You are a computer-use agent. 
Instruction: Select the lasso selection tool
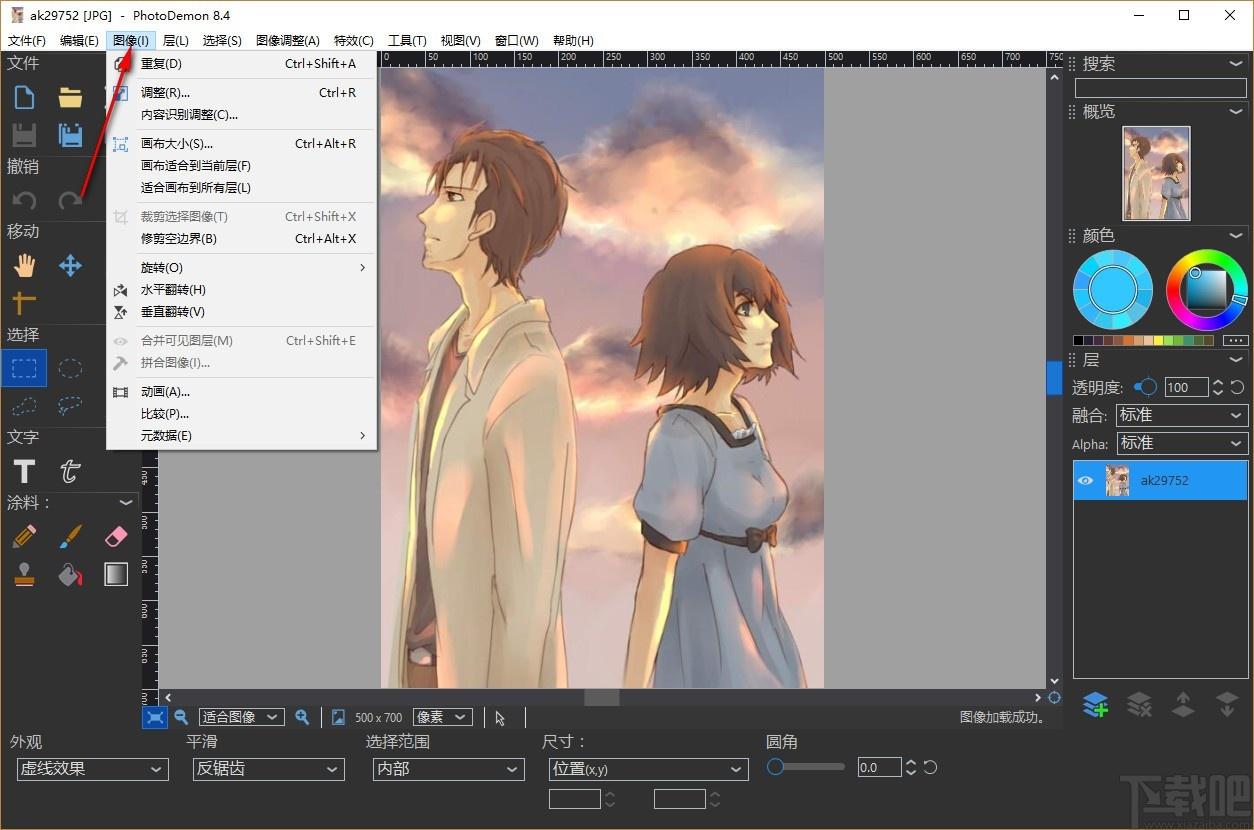coord(70,405)
